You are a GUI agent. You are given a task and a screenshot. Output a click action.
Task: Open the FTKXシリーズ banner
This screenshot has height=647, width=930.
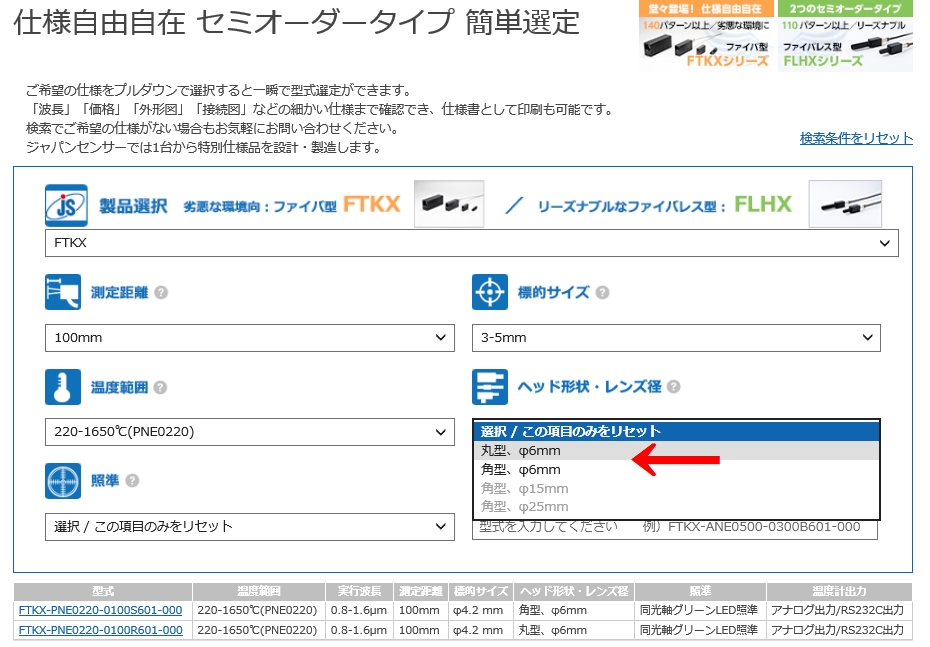tap(706, 36)
